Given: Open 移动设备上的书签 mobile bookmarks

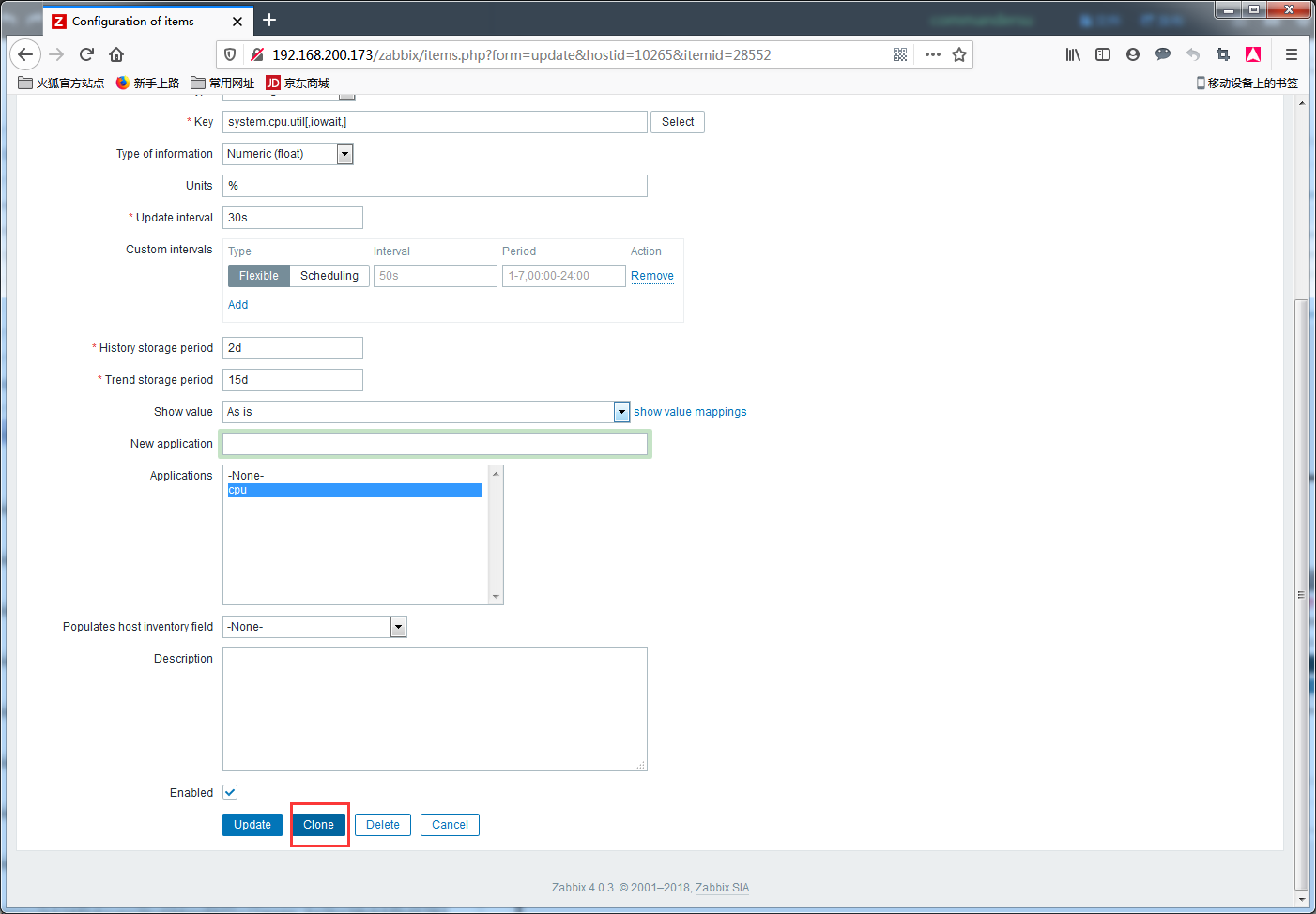Looking at the screenshot, I should click(x=1247, y=83).
